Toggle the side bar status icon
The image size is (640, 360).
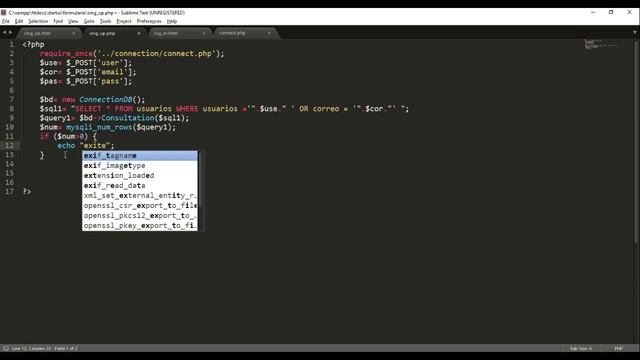pos(6,349)
